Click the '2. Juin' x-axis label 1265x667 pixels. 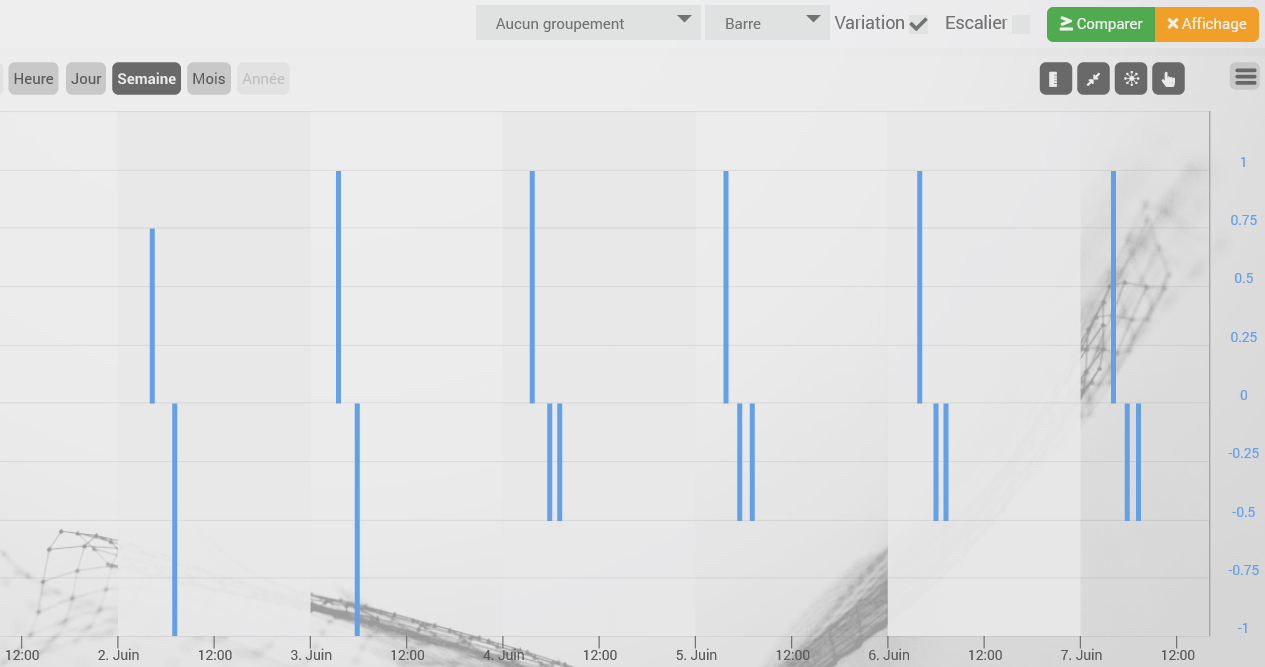pos(118,655)
